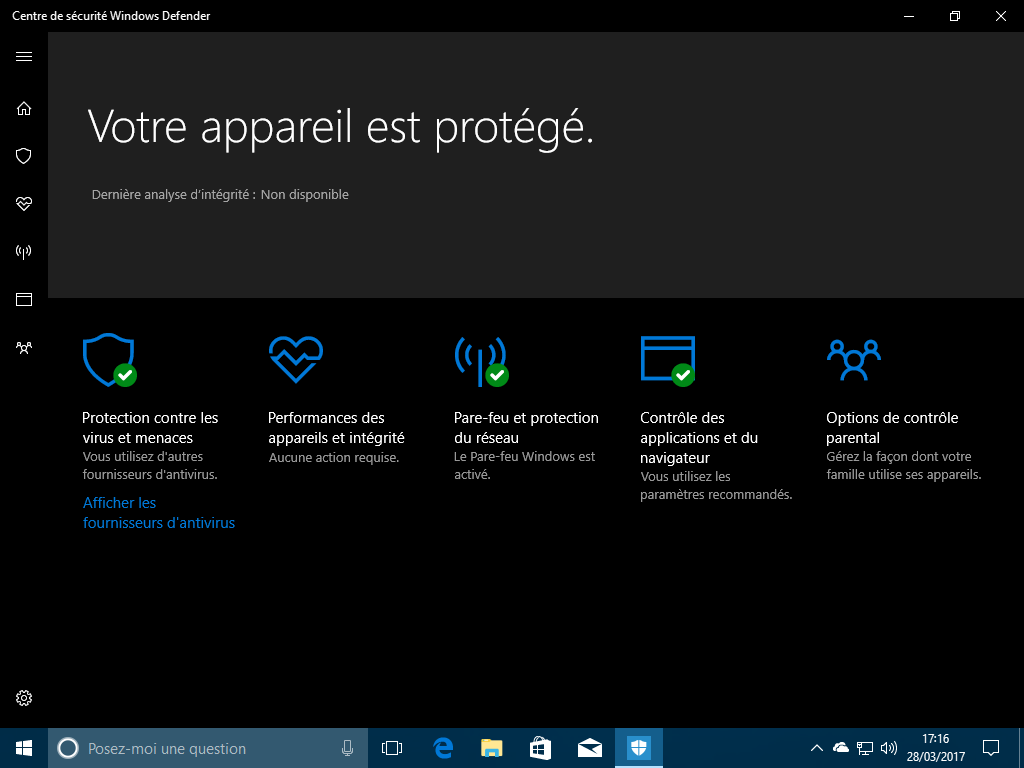Open the Action Center notifications
This screenshot has height=768, width=1024.
coord(991,748)
